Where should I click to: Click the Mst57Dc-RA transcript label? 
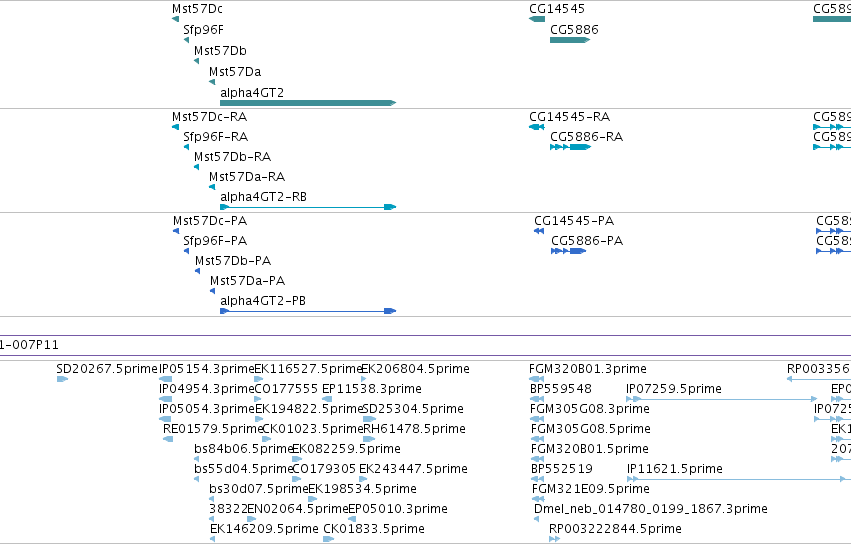[x=209, y=117]
